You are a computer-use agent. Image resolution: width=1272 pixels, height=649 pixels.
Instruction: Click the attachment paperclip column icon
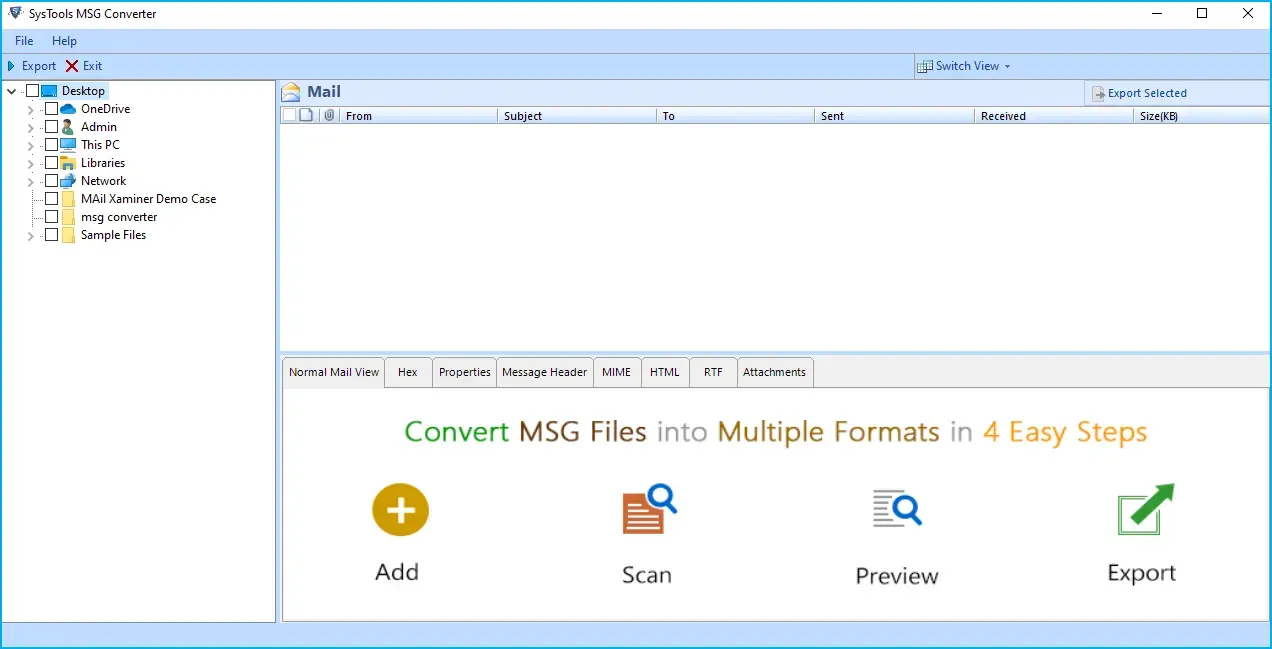[329, 115]
